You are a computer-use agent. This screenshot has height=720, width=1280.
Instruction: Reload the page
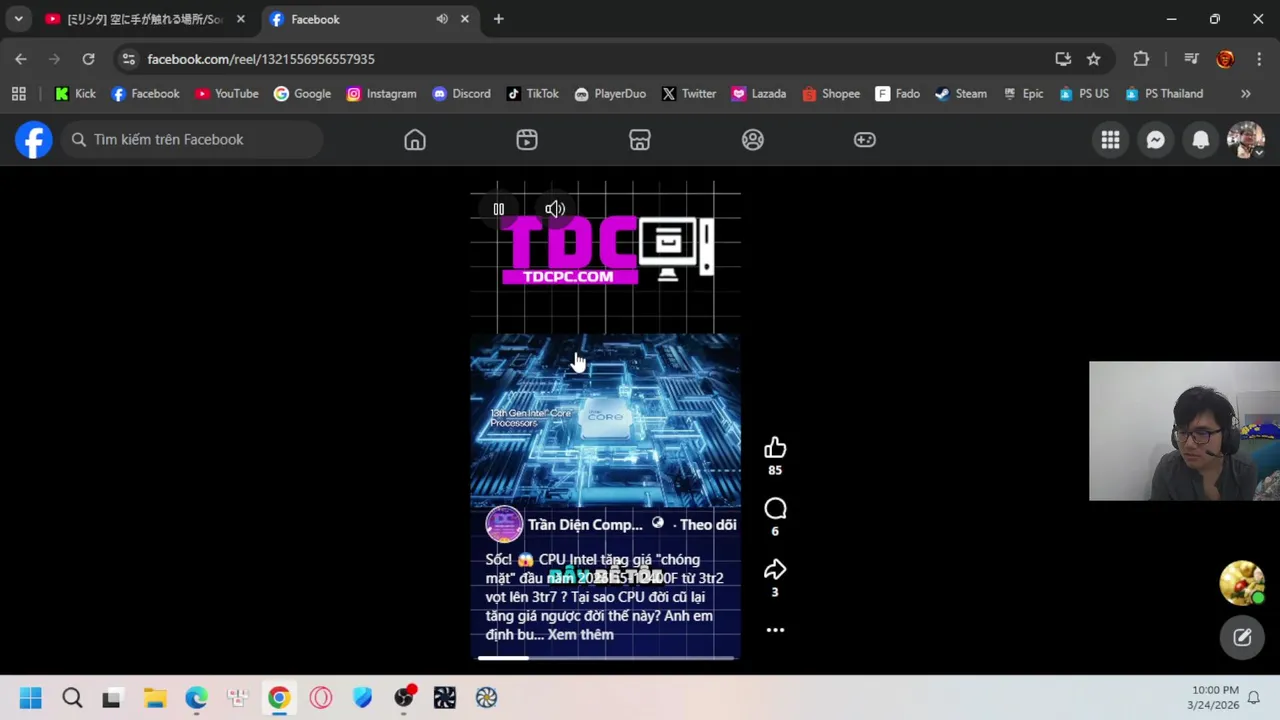coord(88,59)
